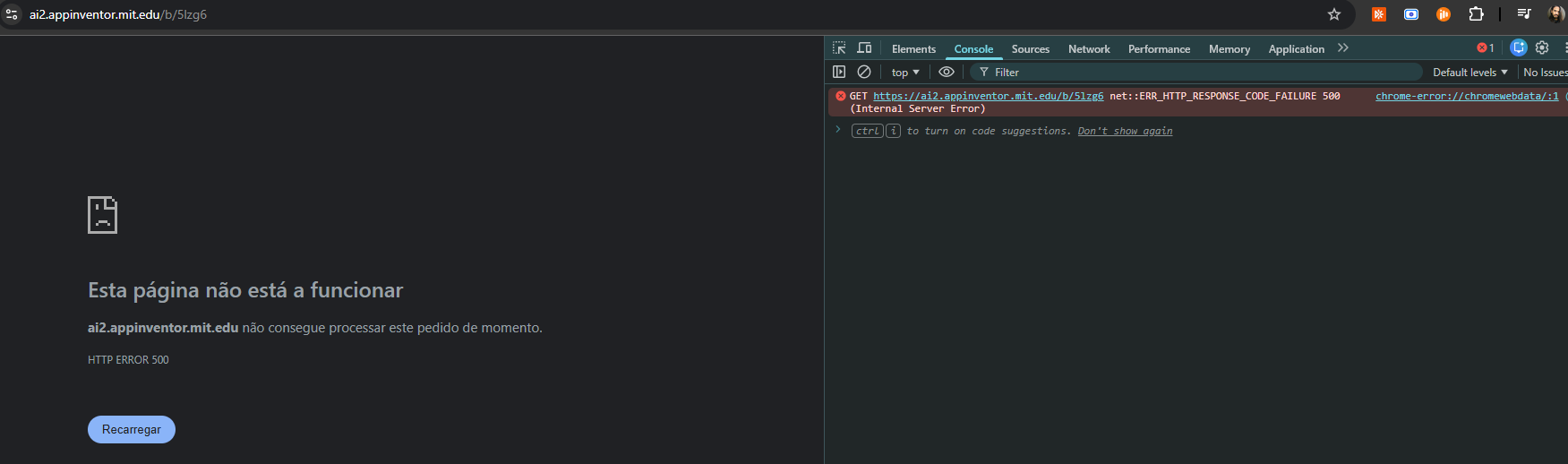Screen dimensions: 1568x464
Task: Open the Chrome profile avatar
Action: 1556,14
